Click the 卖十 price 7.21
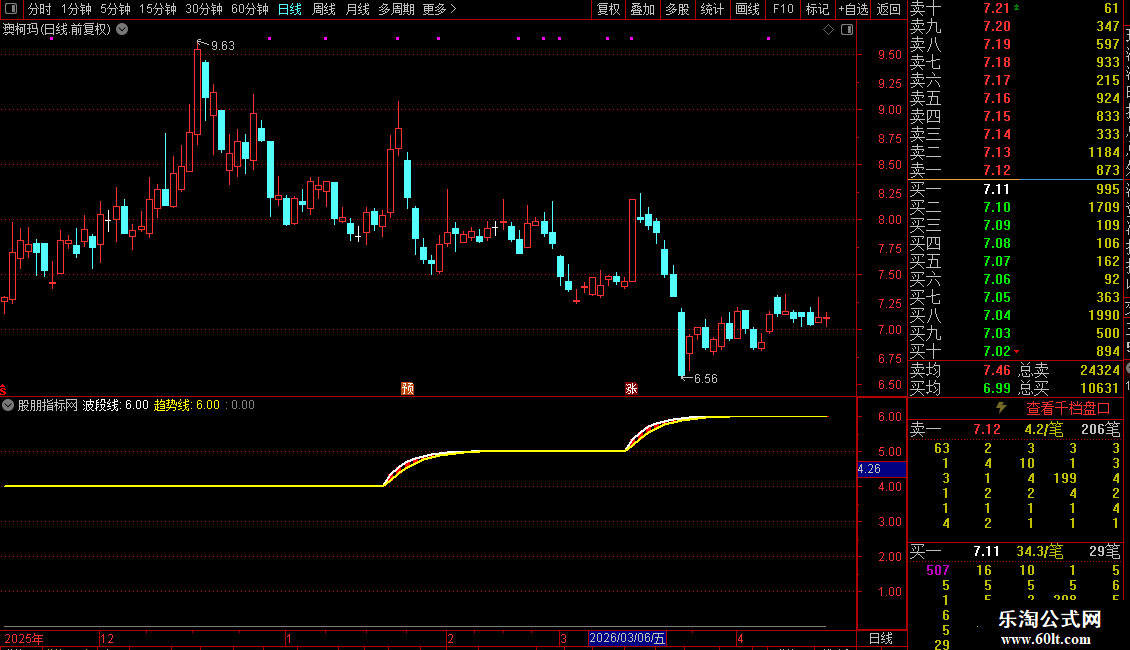Viewport: 1130px width, 650px height. pos(997,9)
